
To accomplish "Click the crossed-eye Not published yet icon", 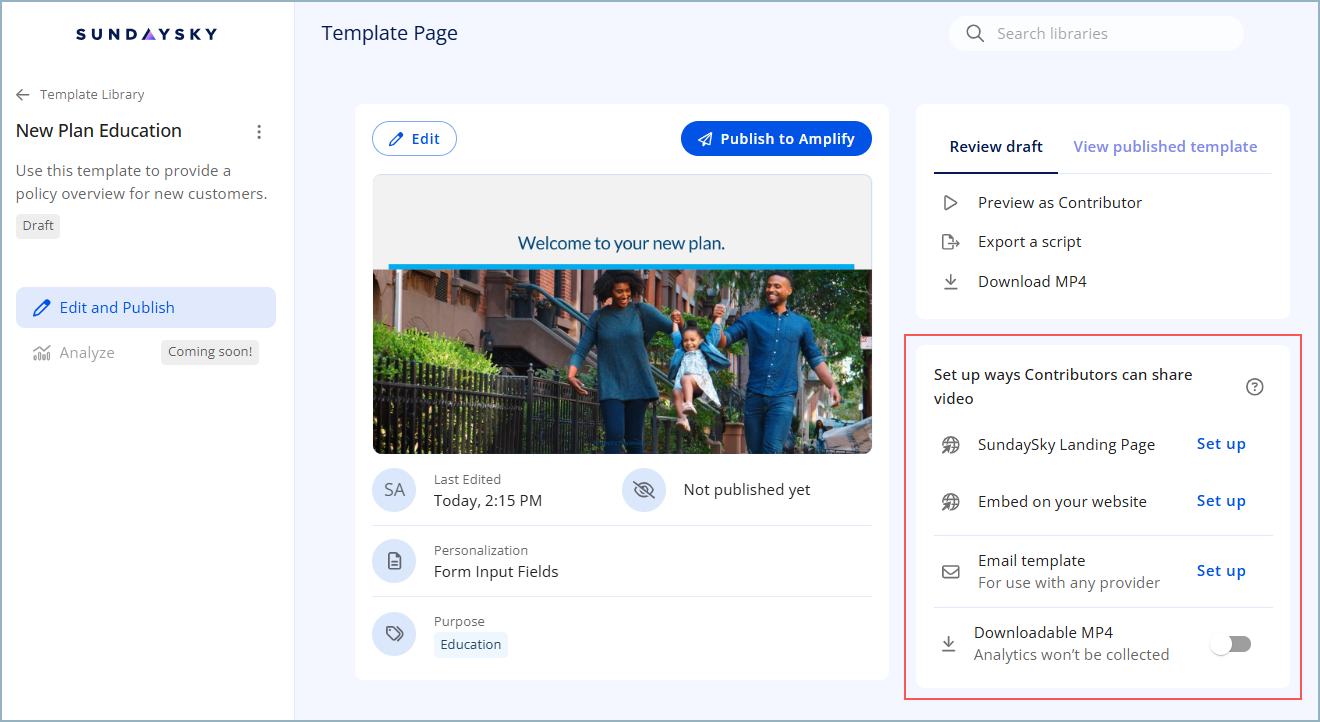I will (x=644, y=489).
